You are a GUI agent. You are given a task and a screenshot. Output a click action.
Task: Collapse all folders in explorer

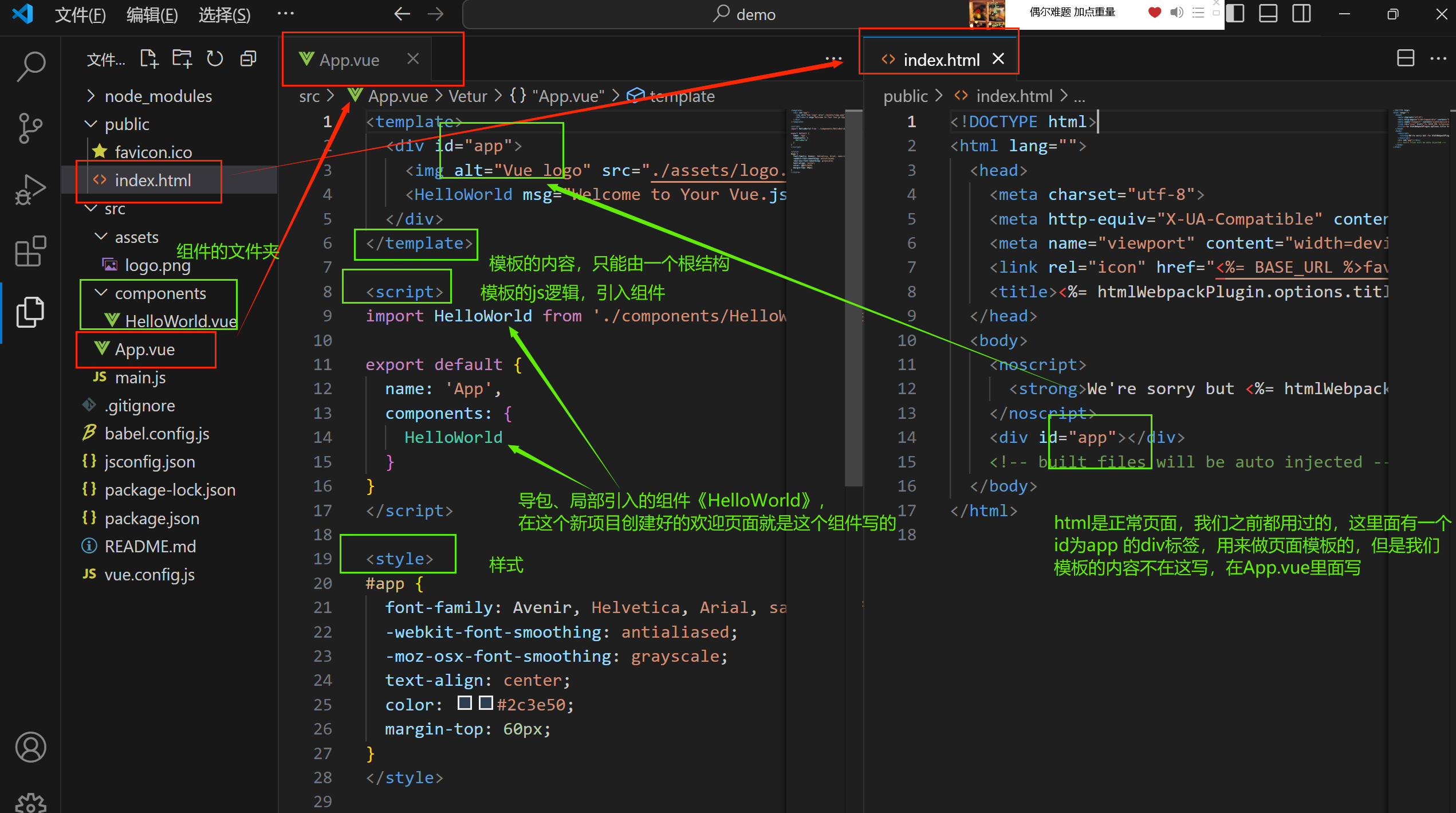[248, 59]
